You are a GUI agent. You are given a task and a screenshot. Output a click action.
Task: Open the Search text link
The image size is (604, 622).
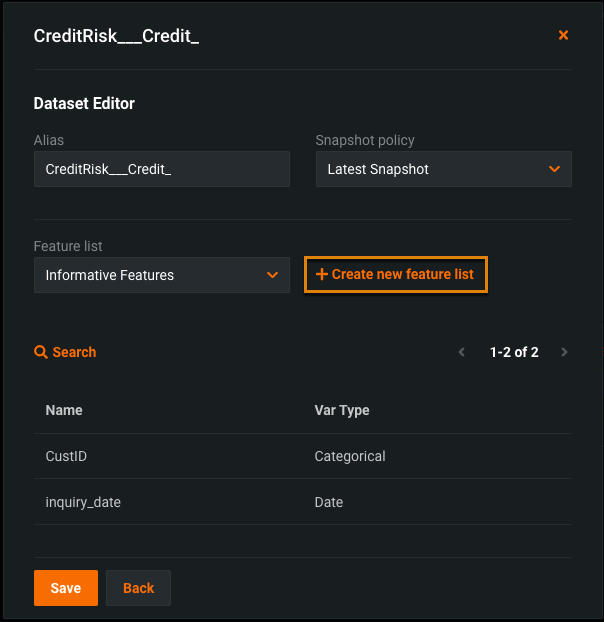(x=75, y=352)
